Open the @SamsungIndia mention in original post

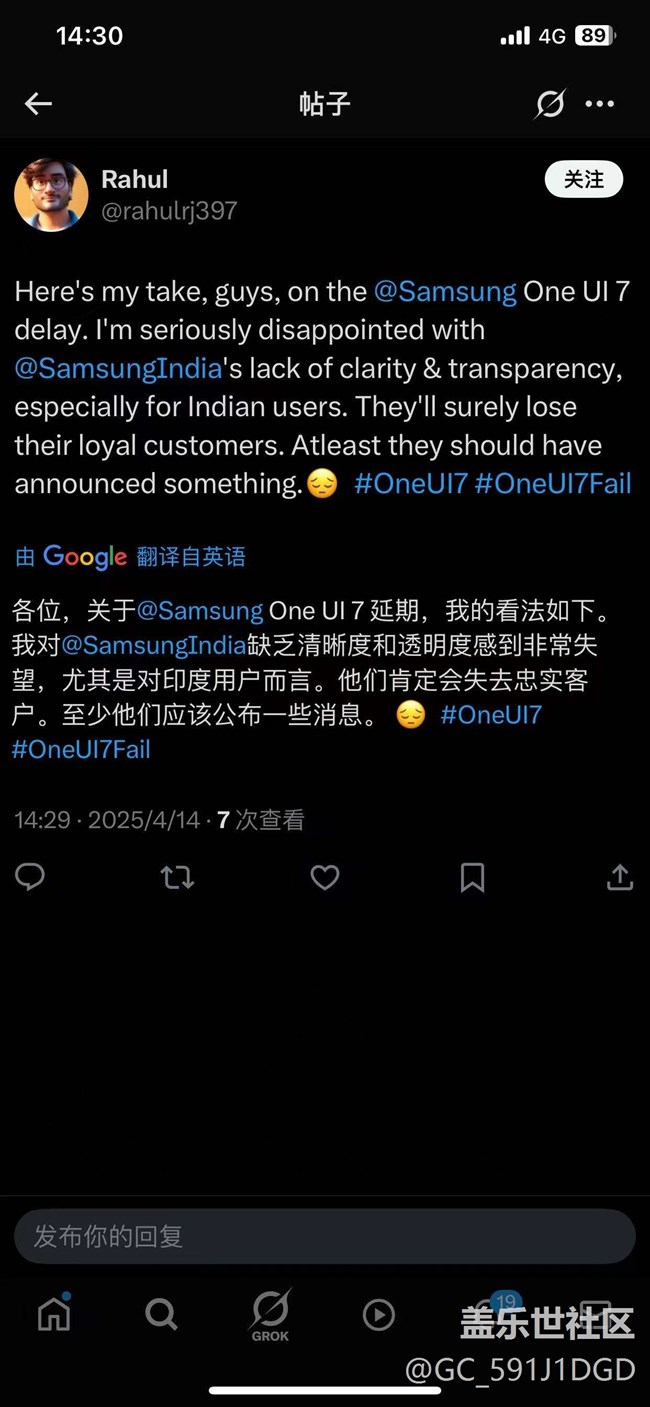tap(118, 368)
